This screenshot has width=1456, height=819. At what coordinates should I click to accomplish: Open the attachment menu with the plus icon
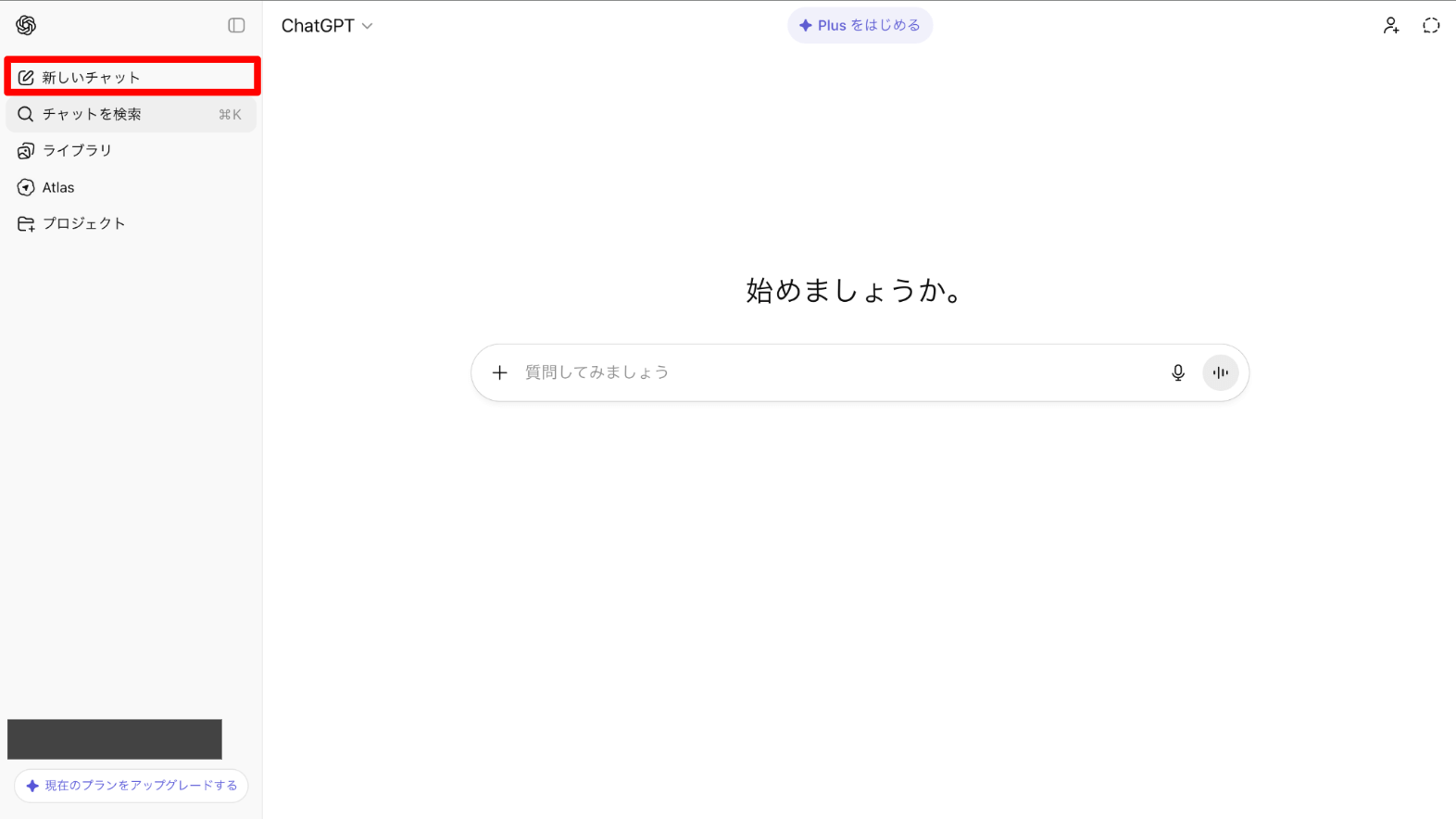tap(500, 372)
